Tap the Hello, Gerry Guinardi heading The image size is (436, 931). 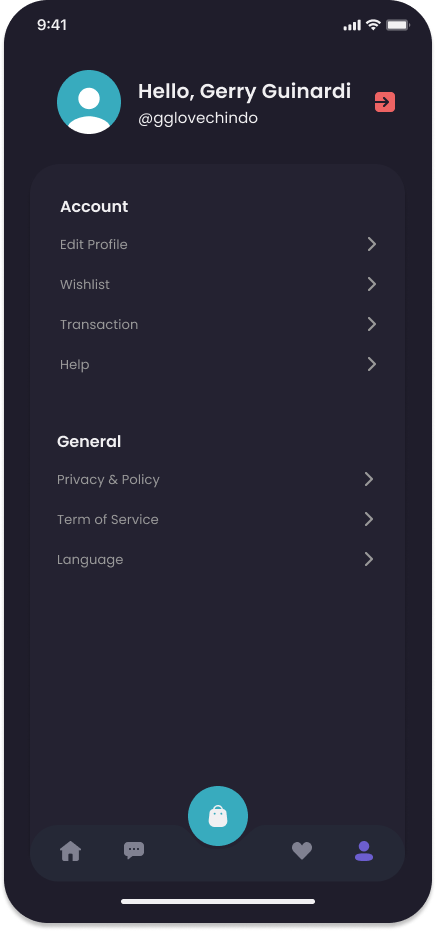tap(244, 91)
